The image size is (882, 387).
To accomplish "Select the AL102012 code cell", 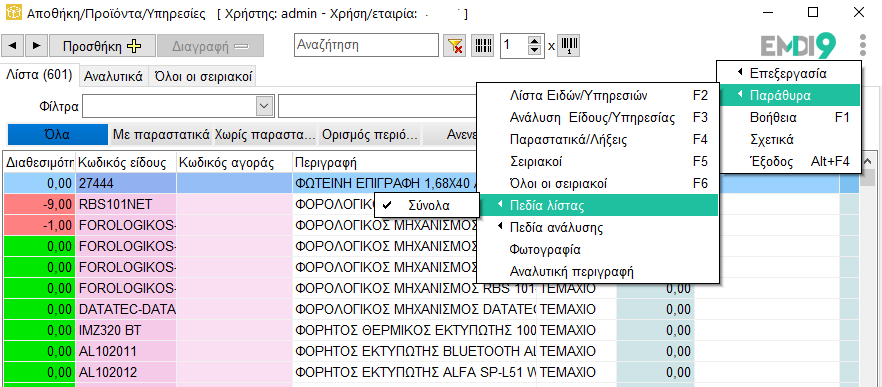I will (126, 372).
